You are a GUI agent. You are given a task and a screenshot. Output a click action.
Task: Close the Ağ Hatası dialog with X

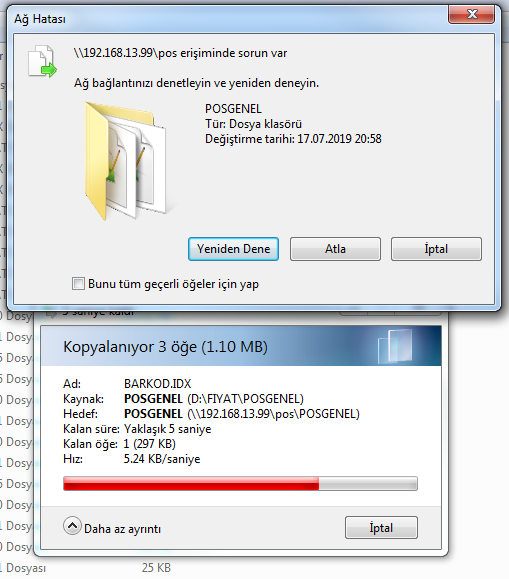(471, 15)
